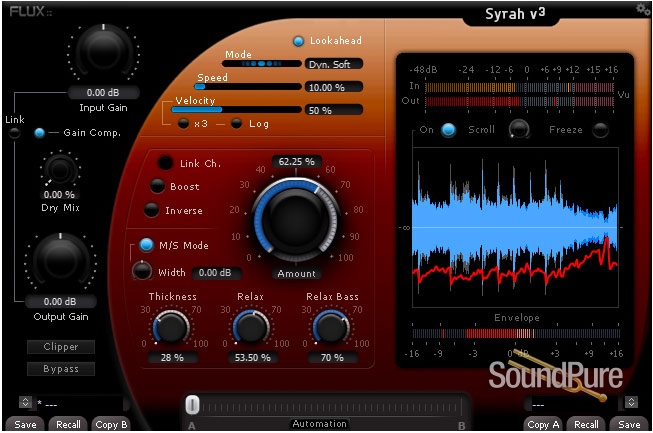Click the right Save button
This screenshot has width=653, height=433.
629,424
